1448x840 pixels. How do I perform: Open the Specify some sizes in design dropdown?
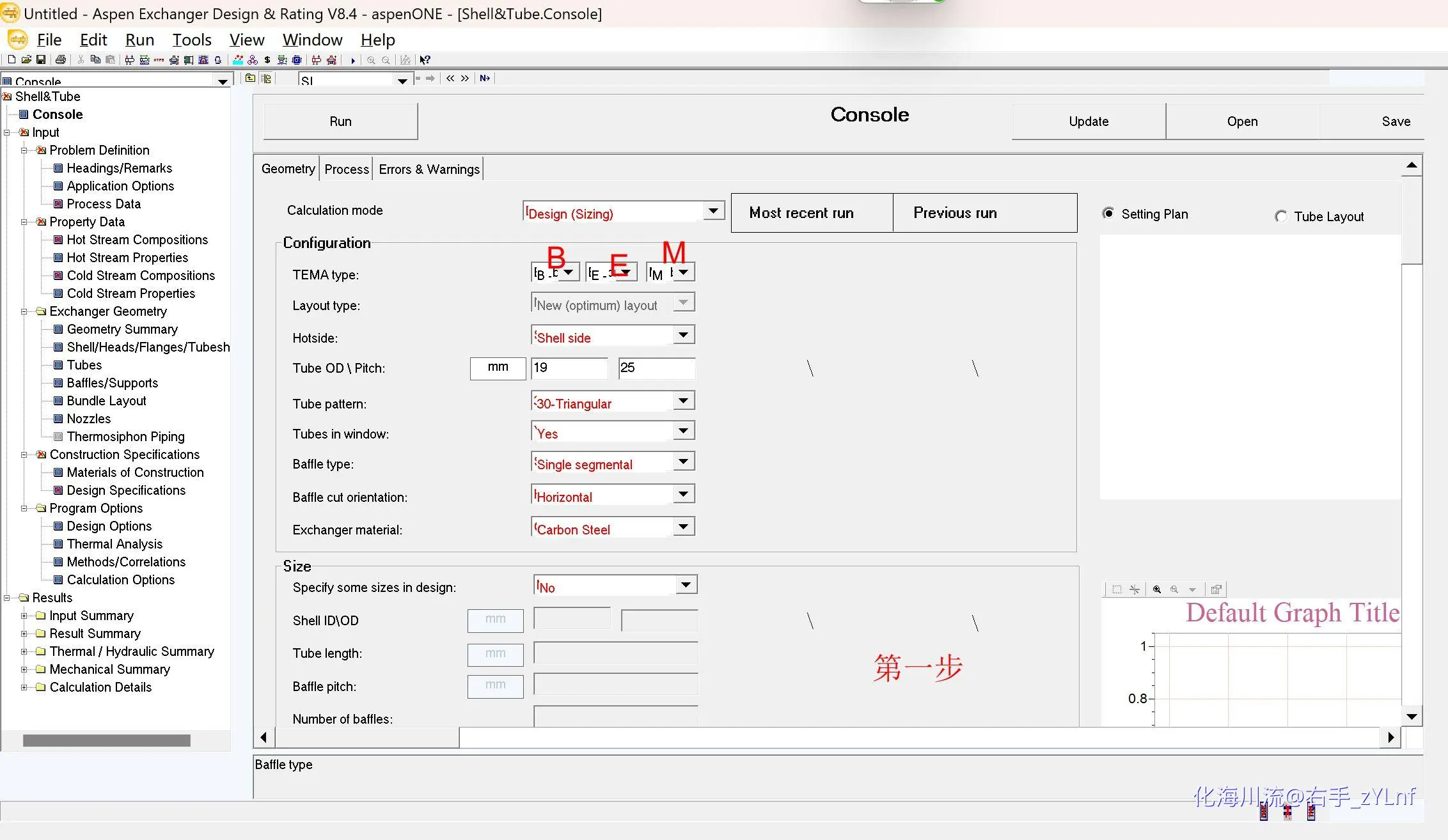pyautogui.click(x=686, y=585)
